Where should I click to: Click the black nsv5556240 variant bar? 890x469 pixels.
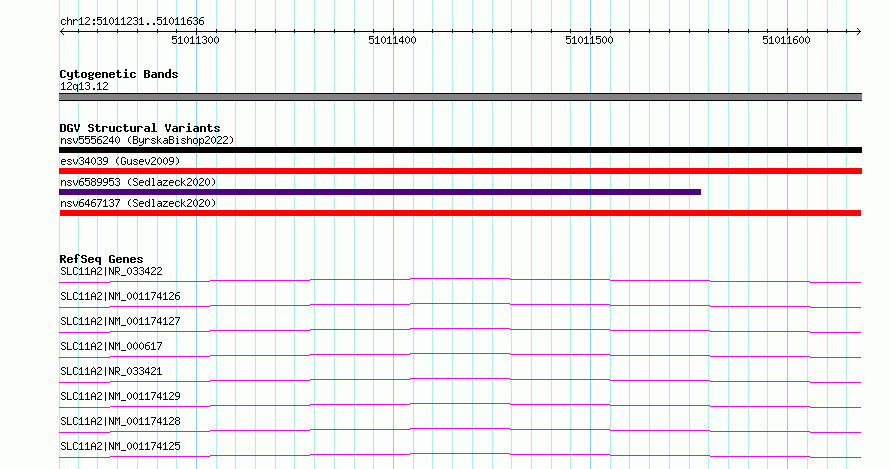point(460,150)
